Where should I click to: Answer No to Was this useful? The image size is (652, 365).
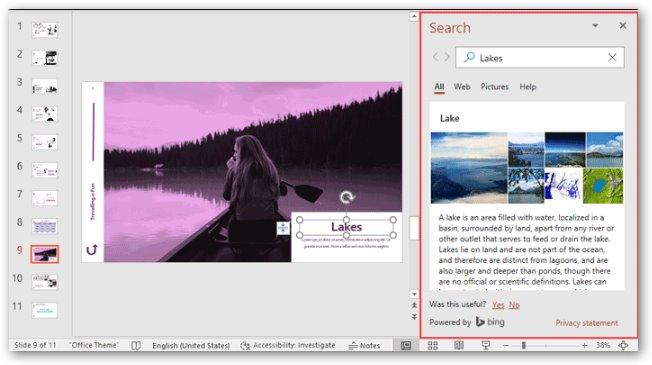coord(514,305)
